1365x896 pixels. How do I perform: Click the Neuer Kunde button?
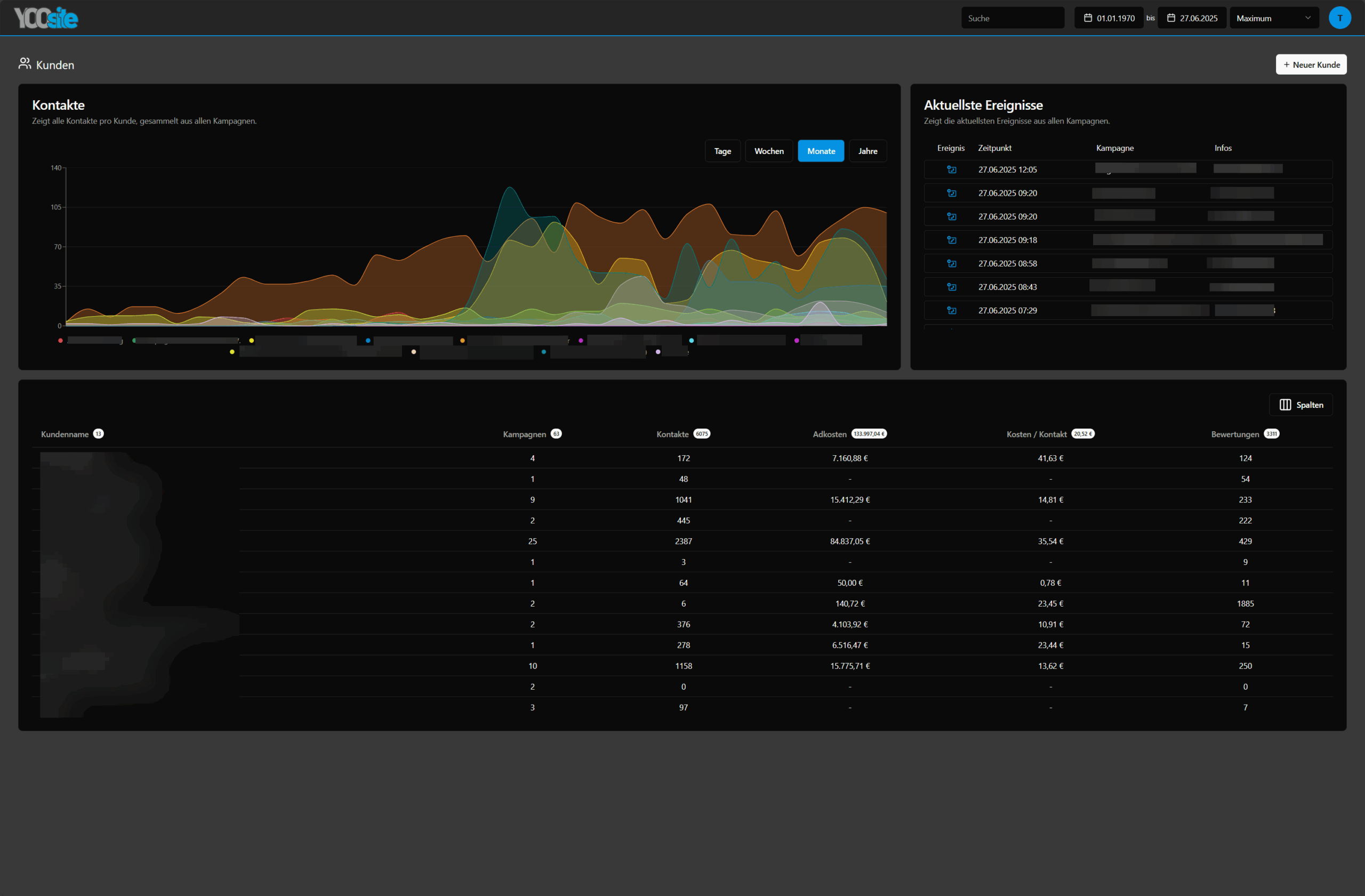pos(1311,65)
